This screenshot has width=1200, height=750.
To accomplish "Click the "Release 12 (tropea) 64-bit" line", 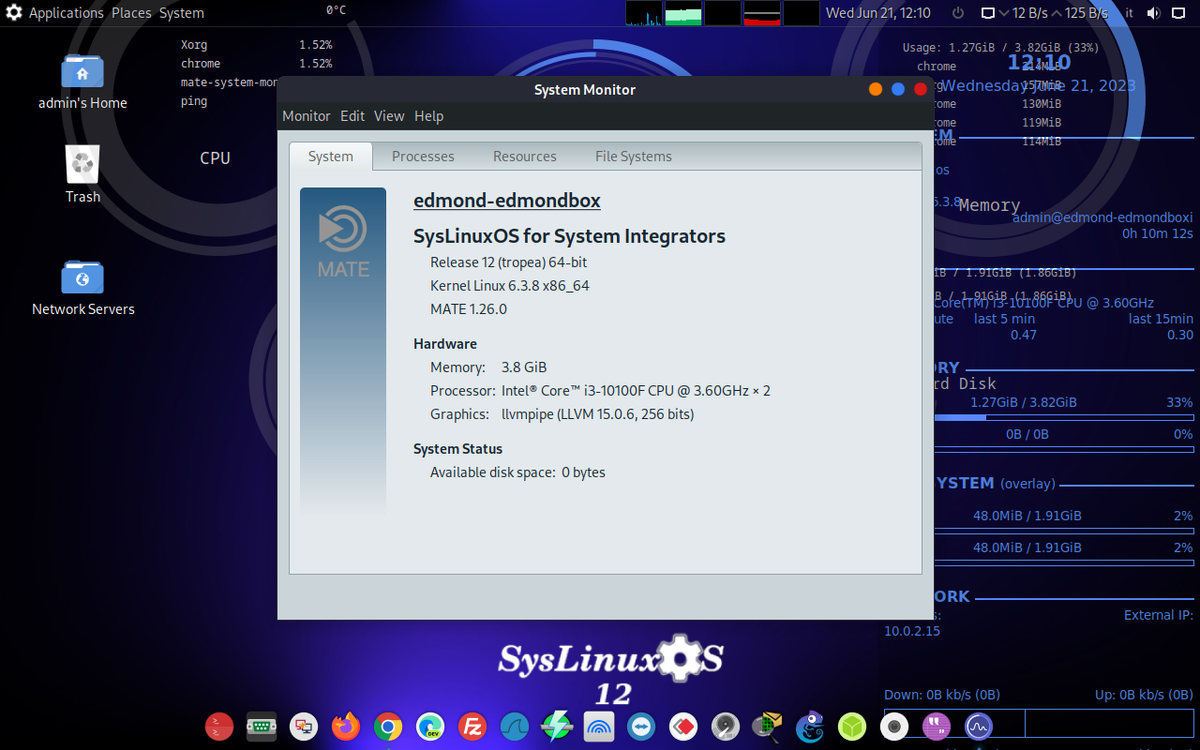I will coord(508,262).
